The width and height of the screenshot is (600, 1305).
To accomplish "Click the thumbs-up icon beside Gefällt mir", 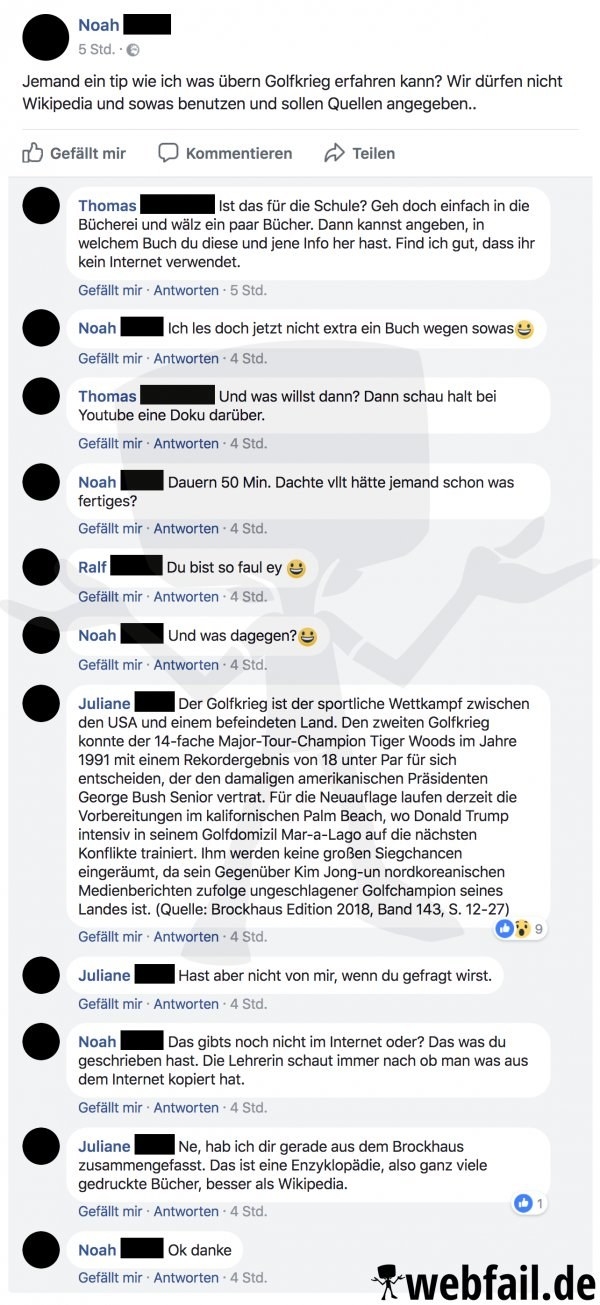I will (x=33, y=153).
